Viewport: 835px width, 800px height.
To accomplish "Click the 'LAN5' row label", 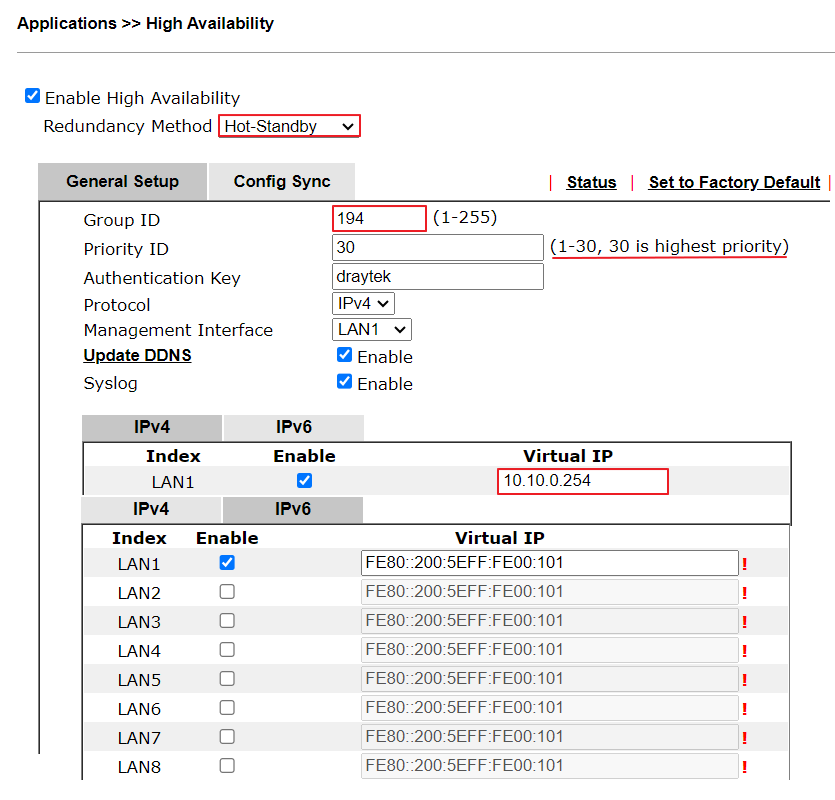I will click(139, 680).
